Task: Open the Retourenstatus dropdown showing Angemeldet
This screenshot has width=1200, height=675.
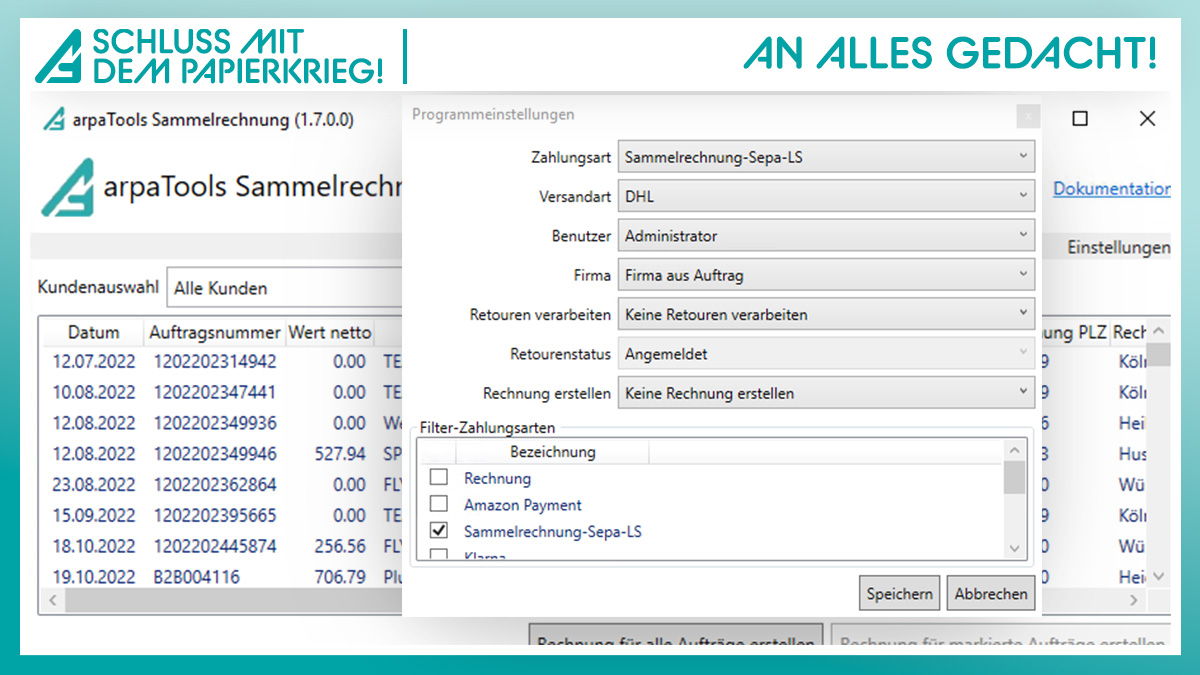Action: (826, 353)
